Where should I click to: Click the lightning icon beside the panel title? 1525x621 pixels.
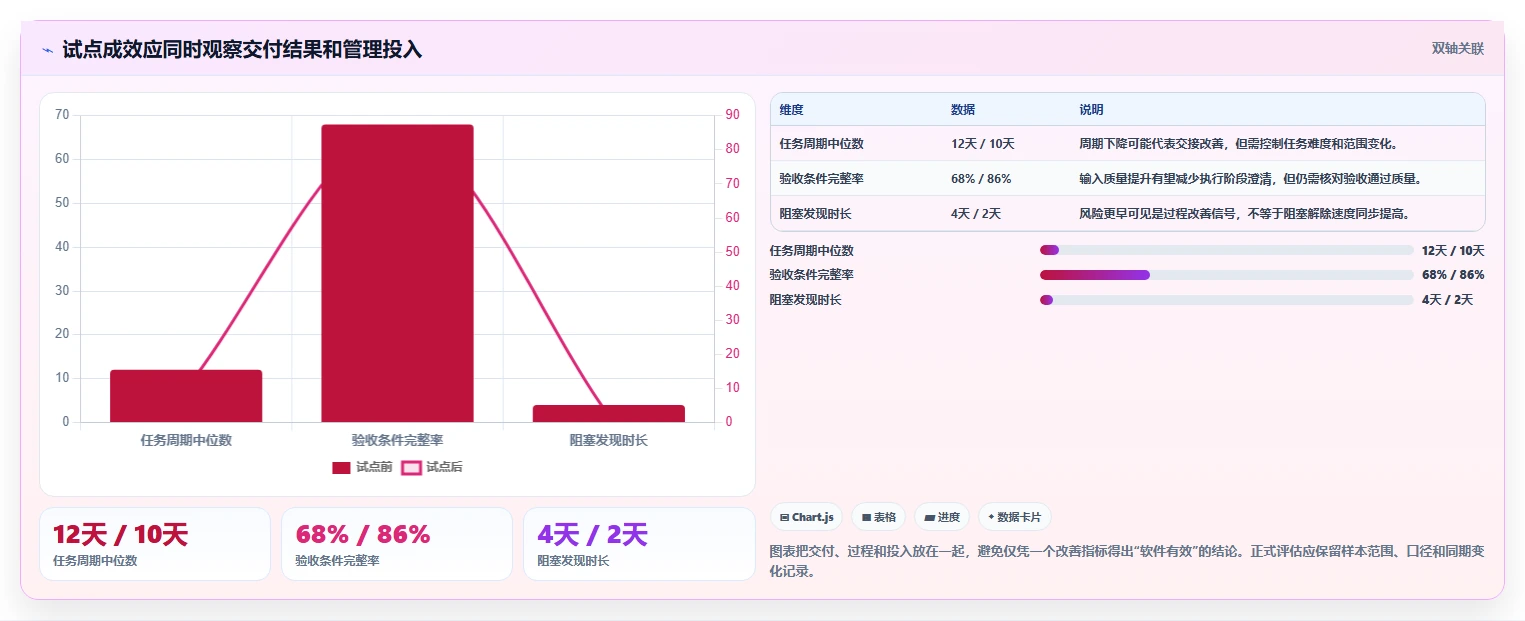click(x=47, y=50)
